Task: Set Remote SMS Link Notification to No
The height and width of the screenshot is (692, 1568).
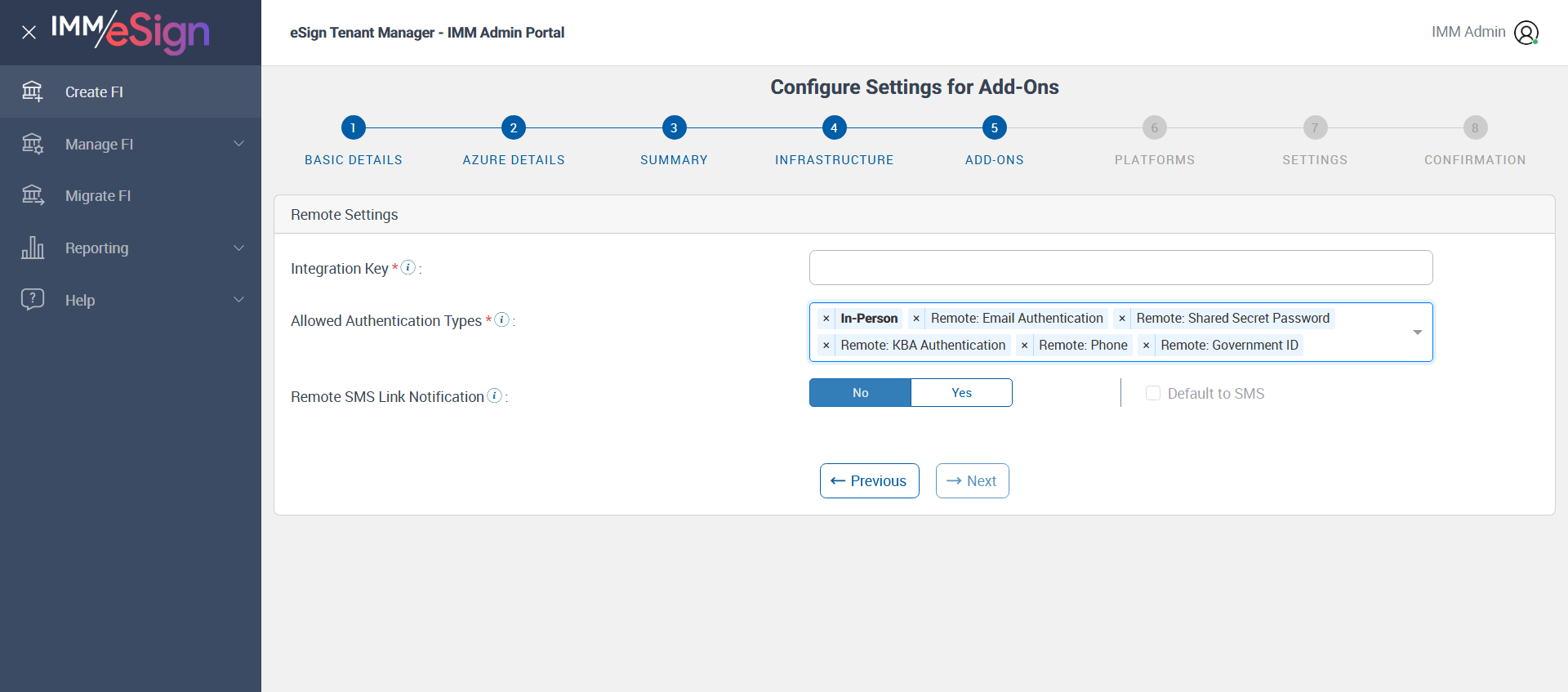Action: pos(860,393)
